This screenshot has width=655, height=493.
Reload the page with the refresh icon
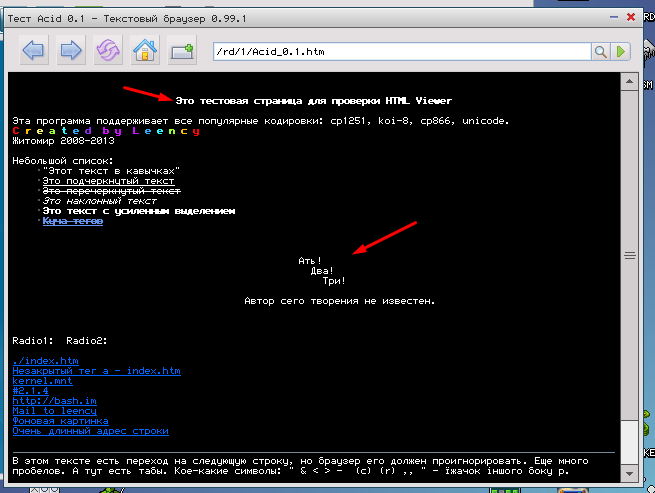point(107,50)
